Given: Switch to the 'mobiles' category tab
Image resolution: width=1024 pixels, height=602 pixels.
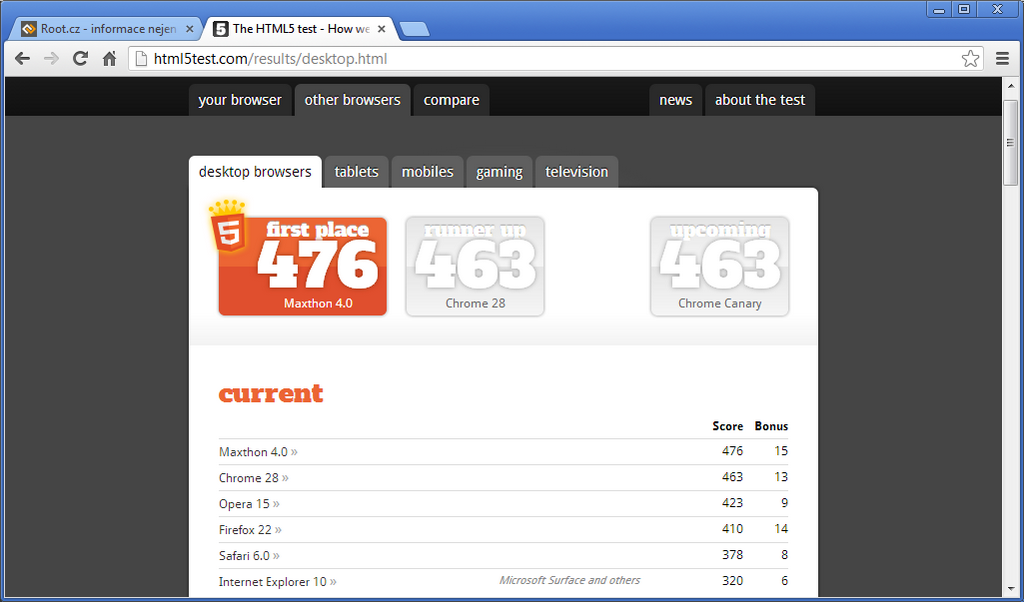Looking at the screenshot, I should 428,172.
